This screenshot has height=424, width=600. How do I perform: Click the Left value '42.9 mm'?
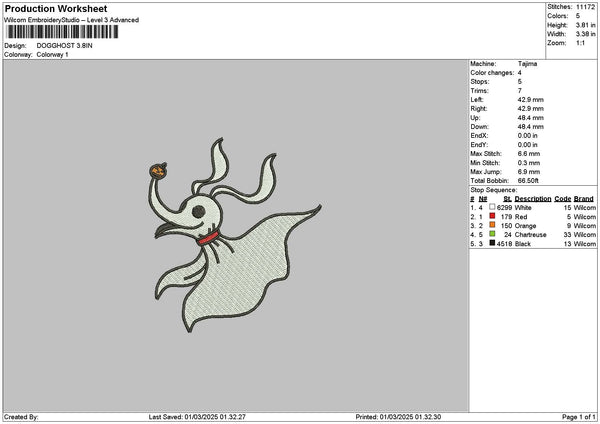(x=531, y=100)
